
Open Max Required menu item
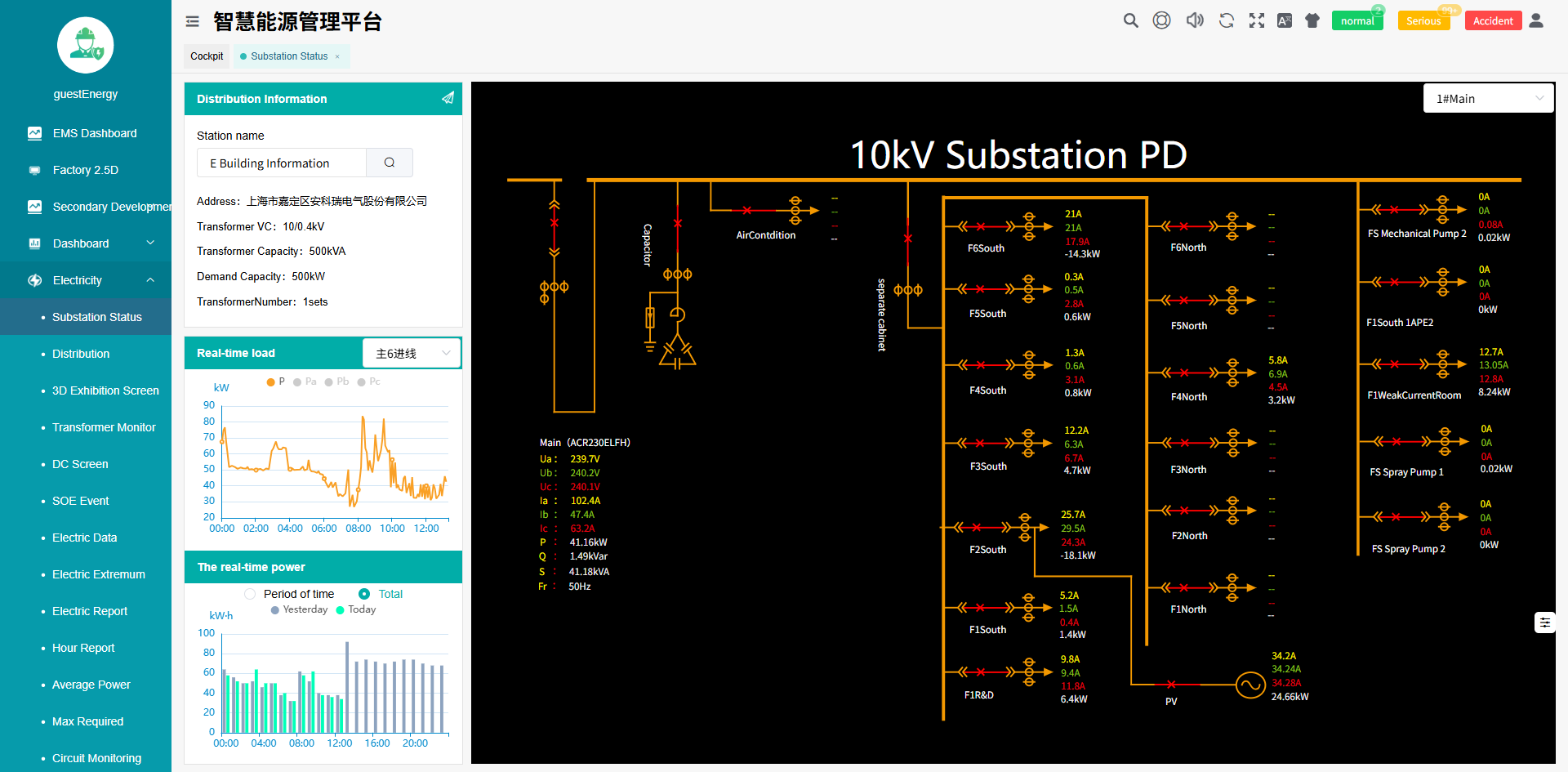click(x=86, y=721)
